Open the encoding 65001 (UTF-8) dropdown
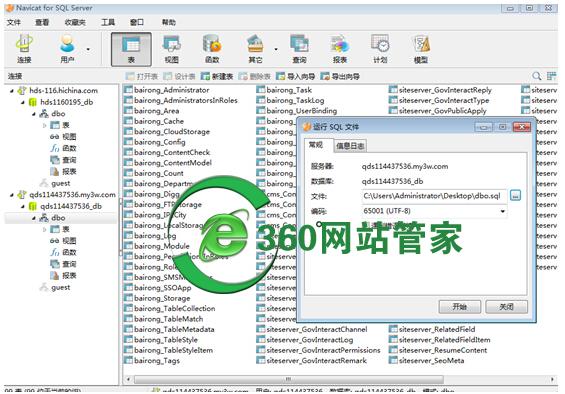Image resolution: width=565 pixels, height=394 pixels. point(502,211)
